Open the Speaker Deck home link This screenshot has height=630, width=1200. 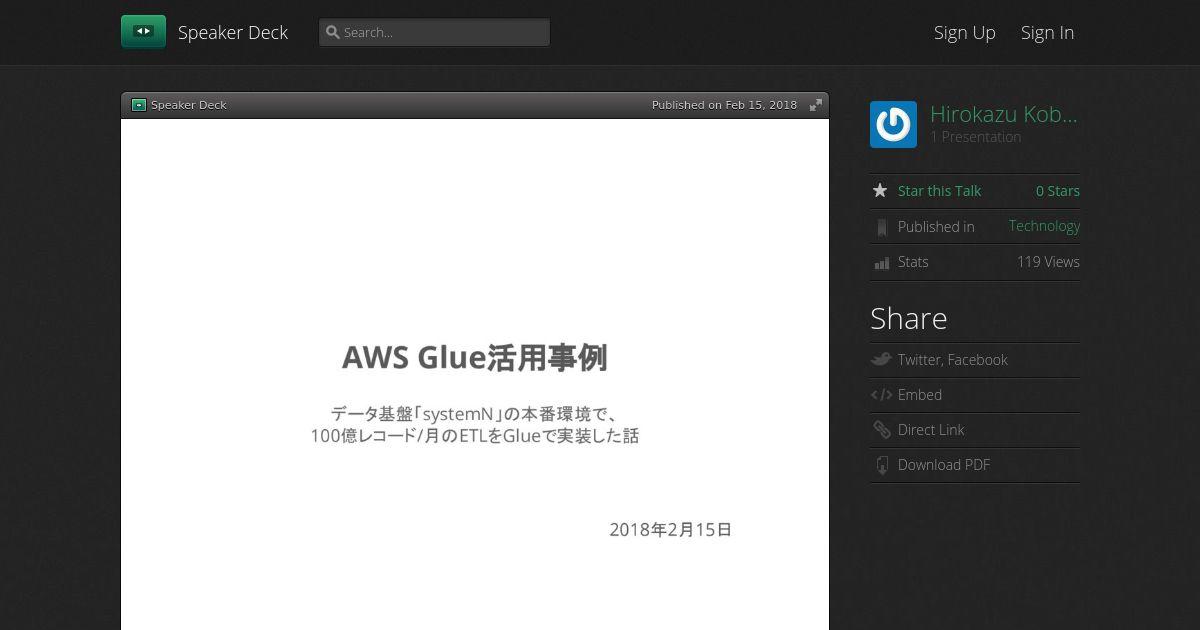point(232,33)
